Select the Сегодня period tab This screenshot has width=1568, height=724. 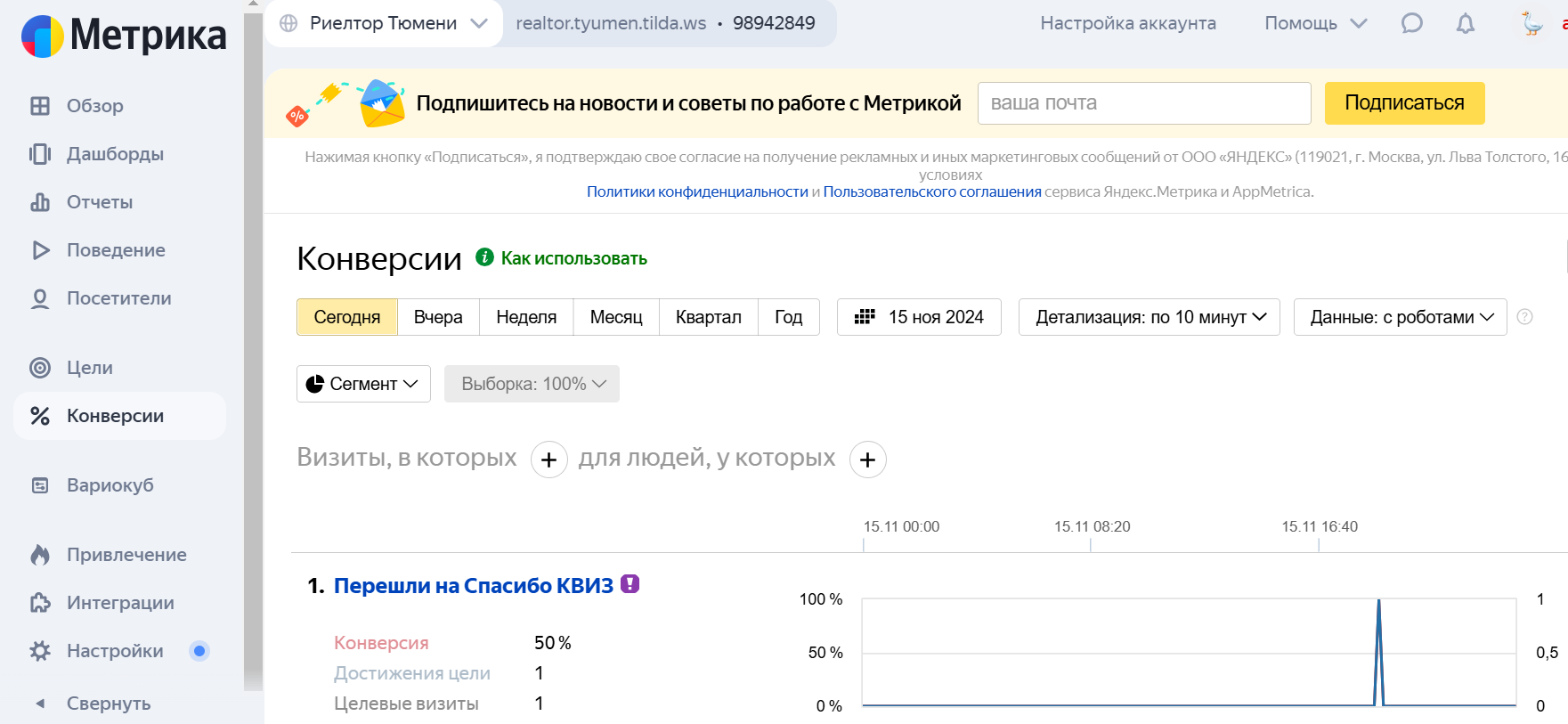347,317
